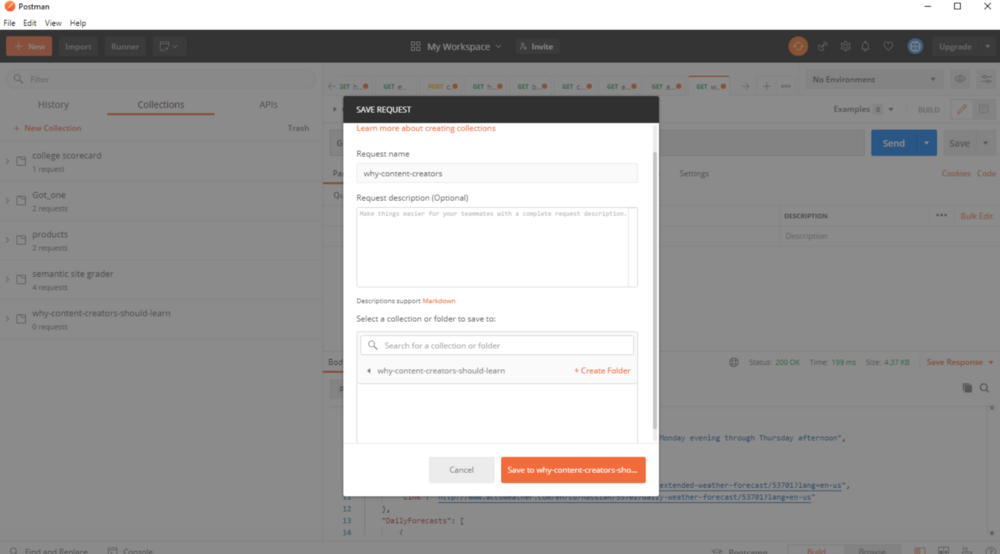Image resolution: width=1000 pixels, height=554 pixels.
Task: Open the My Workspace dropdown
Action: point(464,47)
